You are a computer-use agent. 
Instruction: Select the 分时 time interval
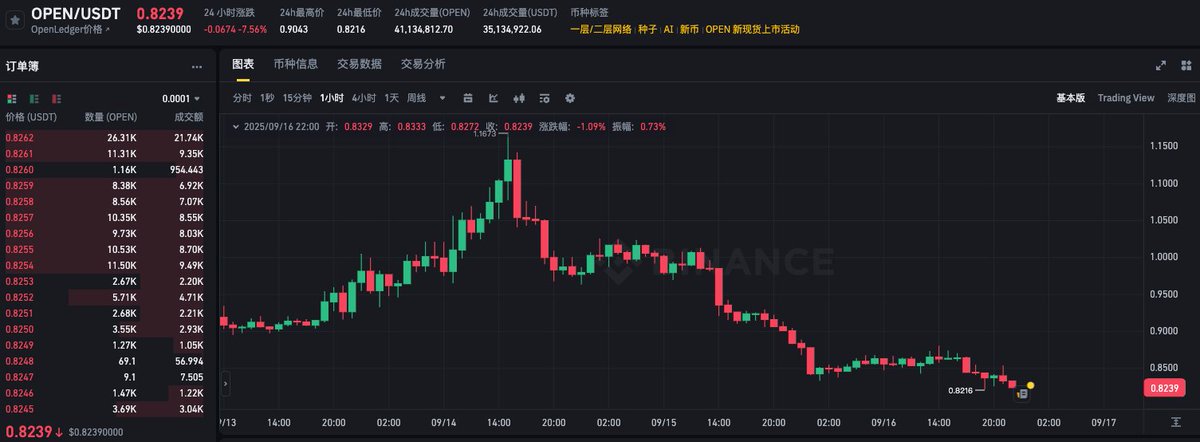point(242,98)
